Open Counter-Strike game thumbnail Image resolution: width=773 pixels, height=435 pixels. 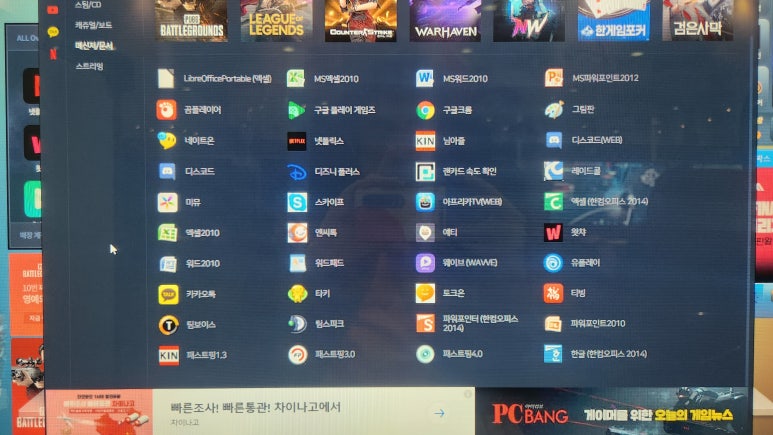click(x=361, y=20)
